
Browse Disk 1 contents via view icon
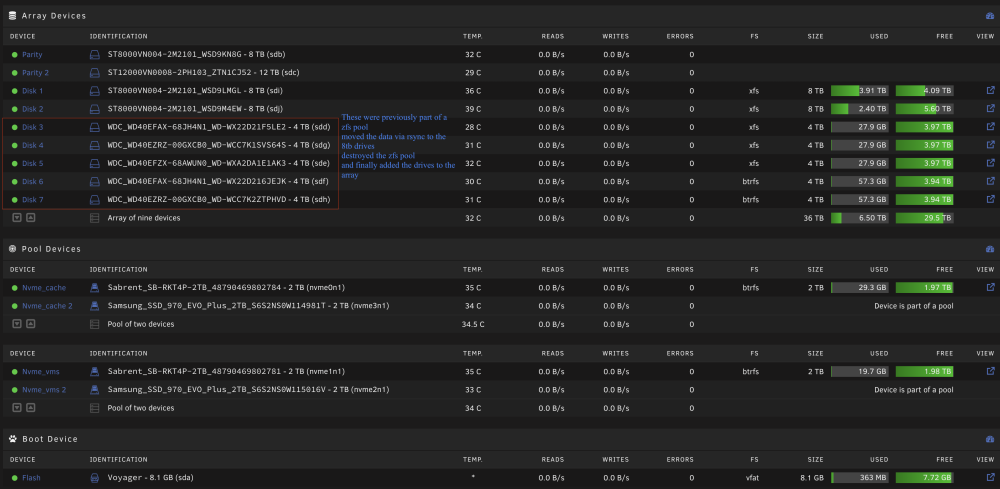990,91
